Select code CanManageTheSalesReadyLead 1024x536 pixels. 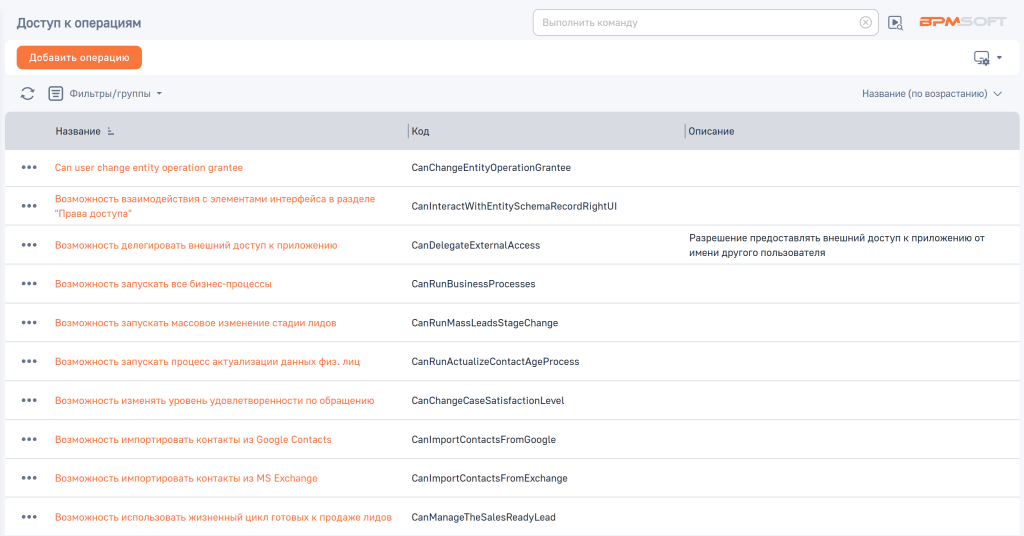(x=483, y=517)
